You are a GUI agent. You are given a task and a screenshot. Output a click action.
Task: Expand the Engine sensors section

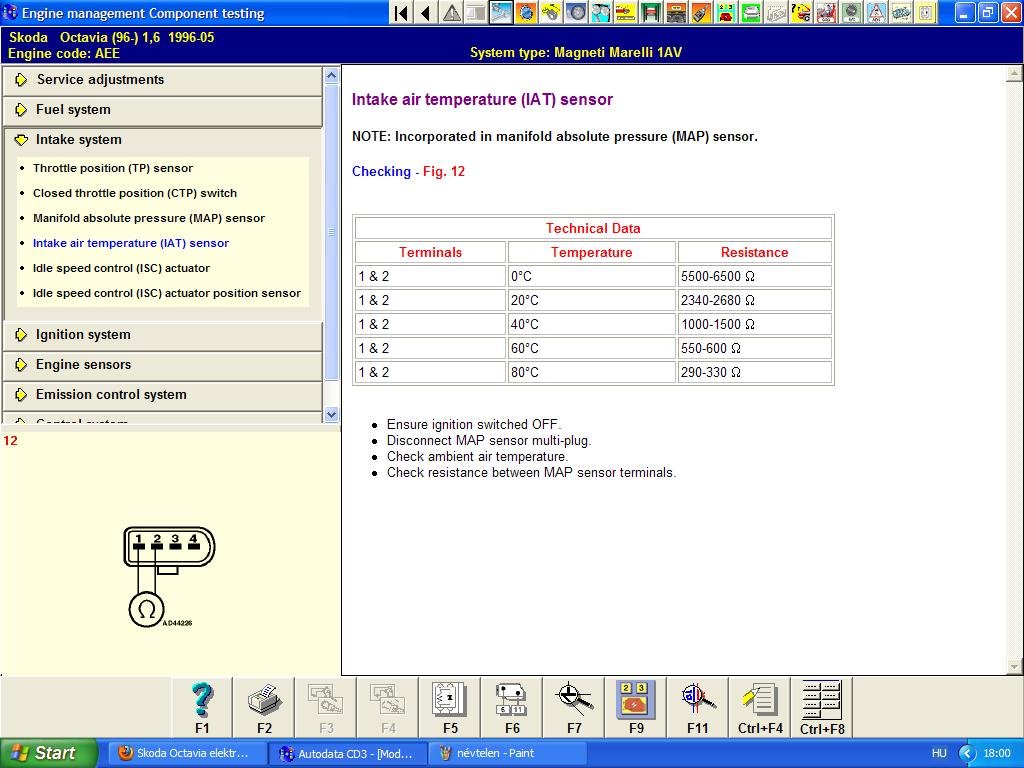pos(163,365)
